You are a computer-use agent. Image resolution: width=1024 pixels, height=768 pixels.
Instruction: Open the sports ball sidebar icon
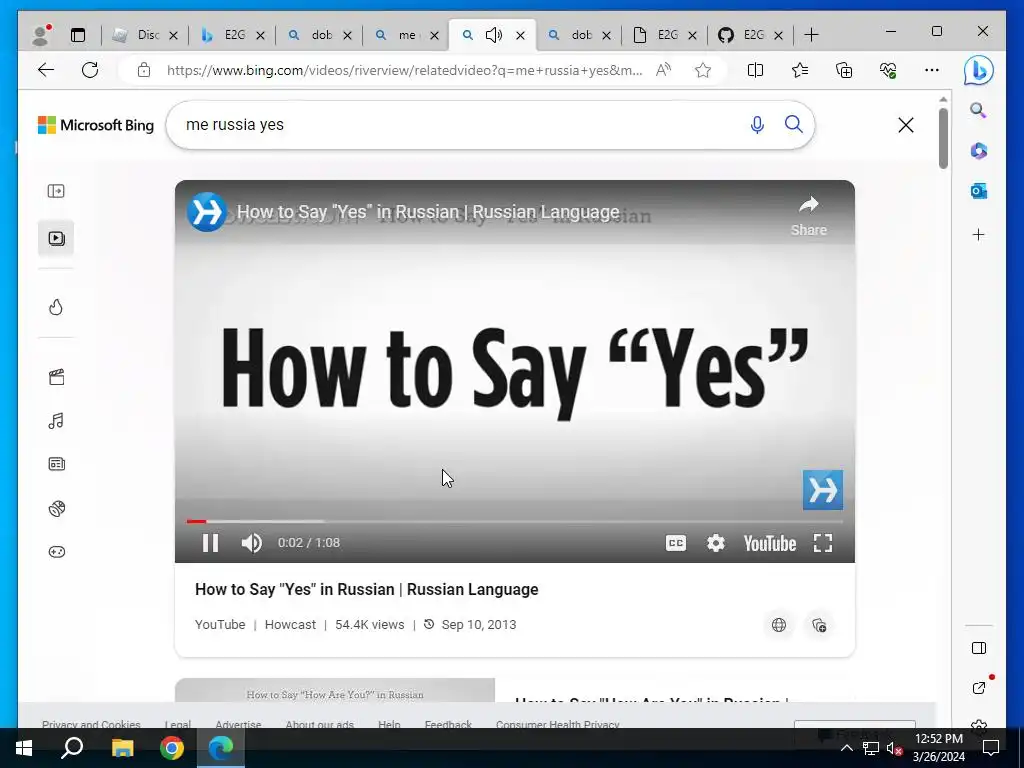56,508
